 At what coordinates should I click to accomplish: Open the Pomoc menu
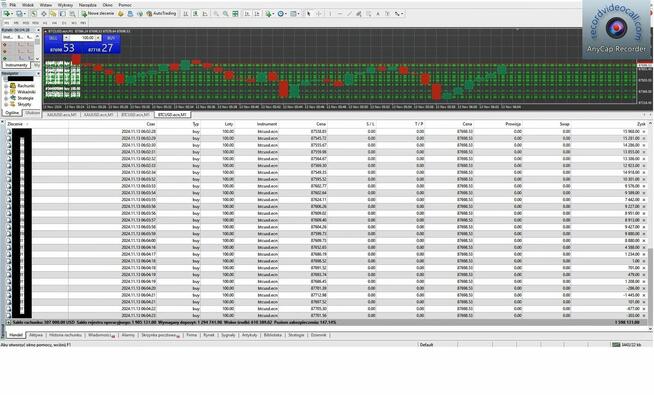125,5
